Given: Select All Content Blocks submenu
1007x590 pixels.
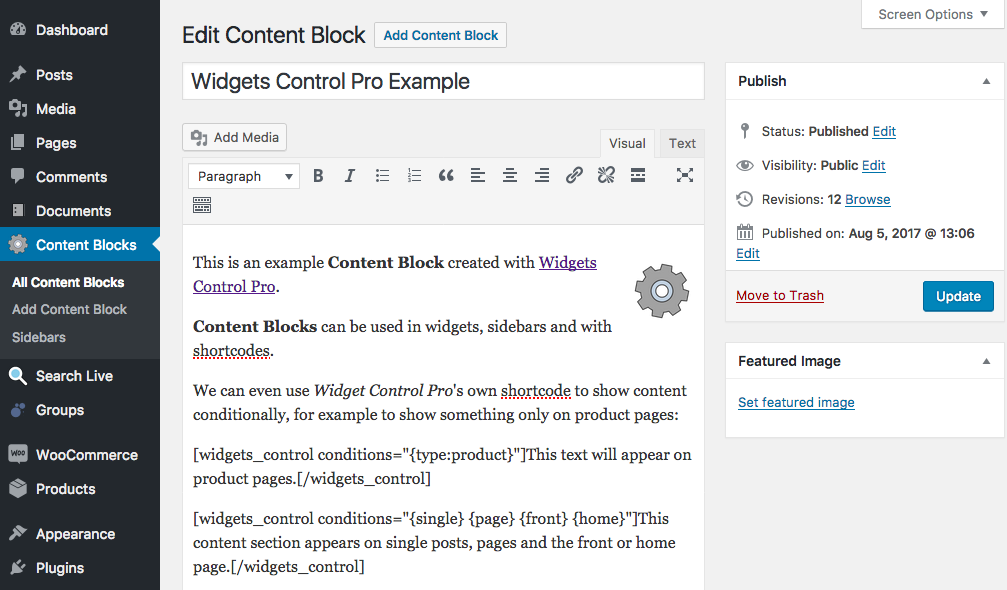Looking at the screenshot, I should click(x=68, y=282).
